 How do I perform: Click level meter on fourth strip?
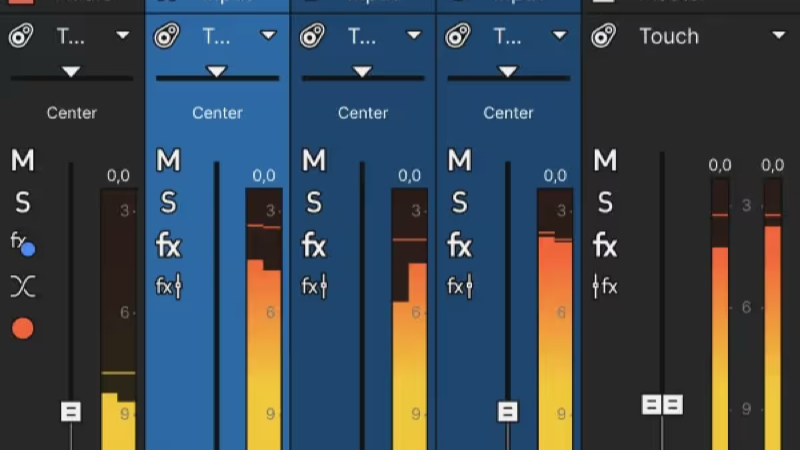[555, 319]
